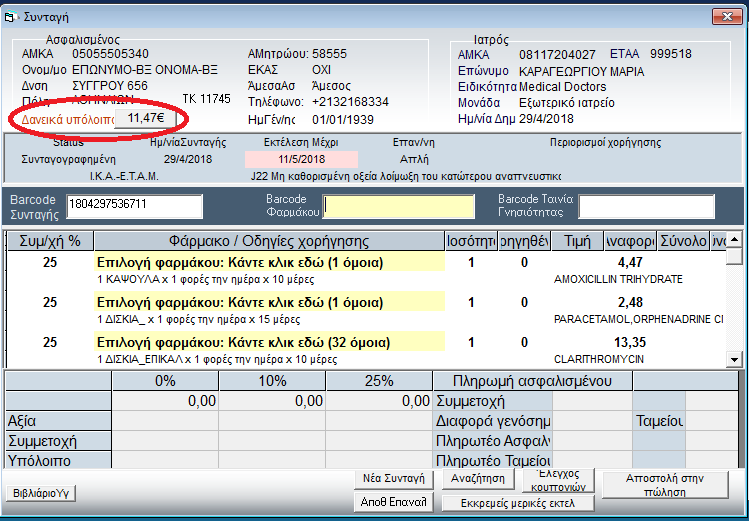
Task: Click the diagnosis text J22 Μη καθορισμένη οξεία λοίμωξη
Action: (406, 177)
